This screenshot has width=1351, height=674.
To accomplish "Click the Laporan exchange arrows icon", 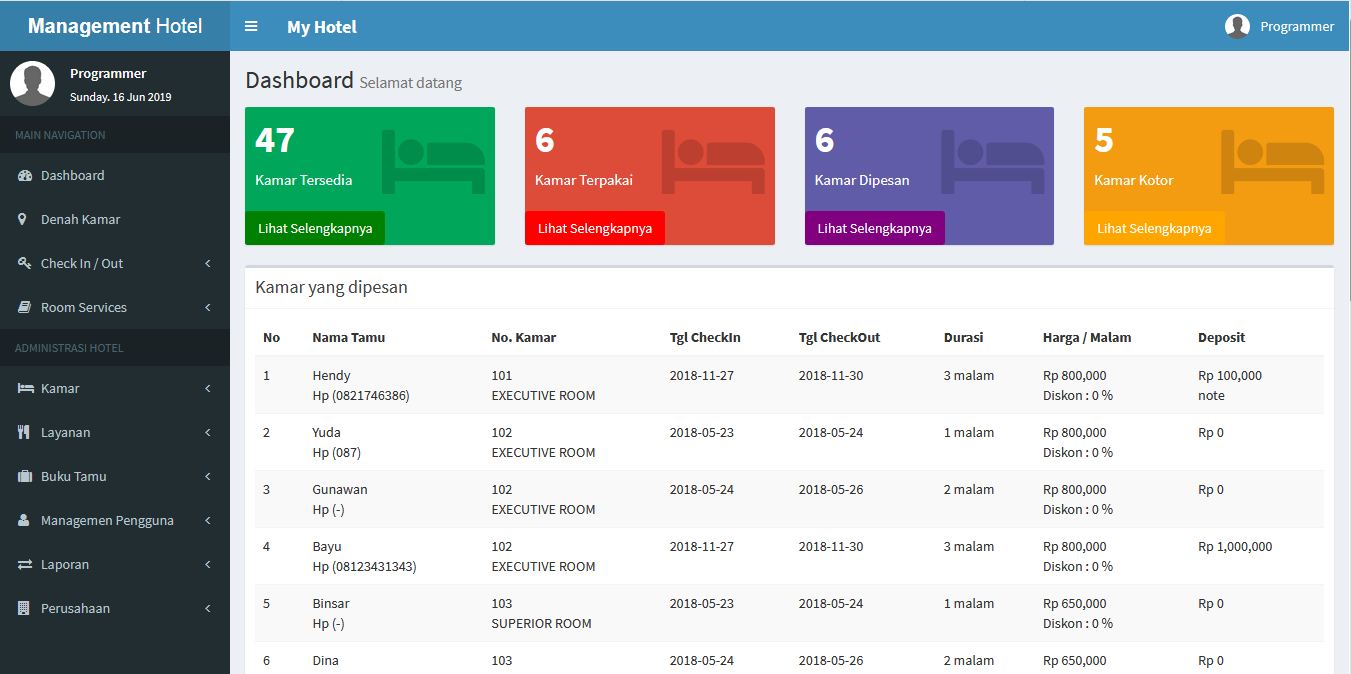I will tap(25, 565).
